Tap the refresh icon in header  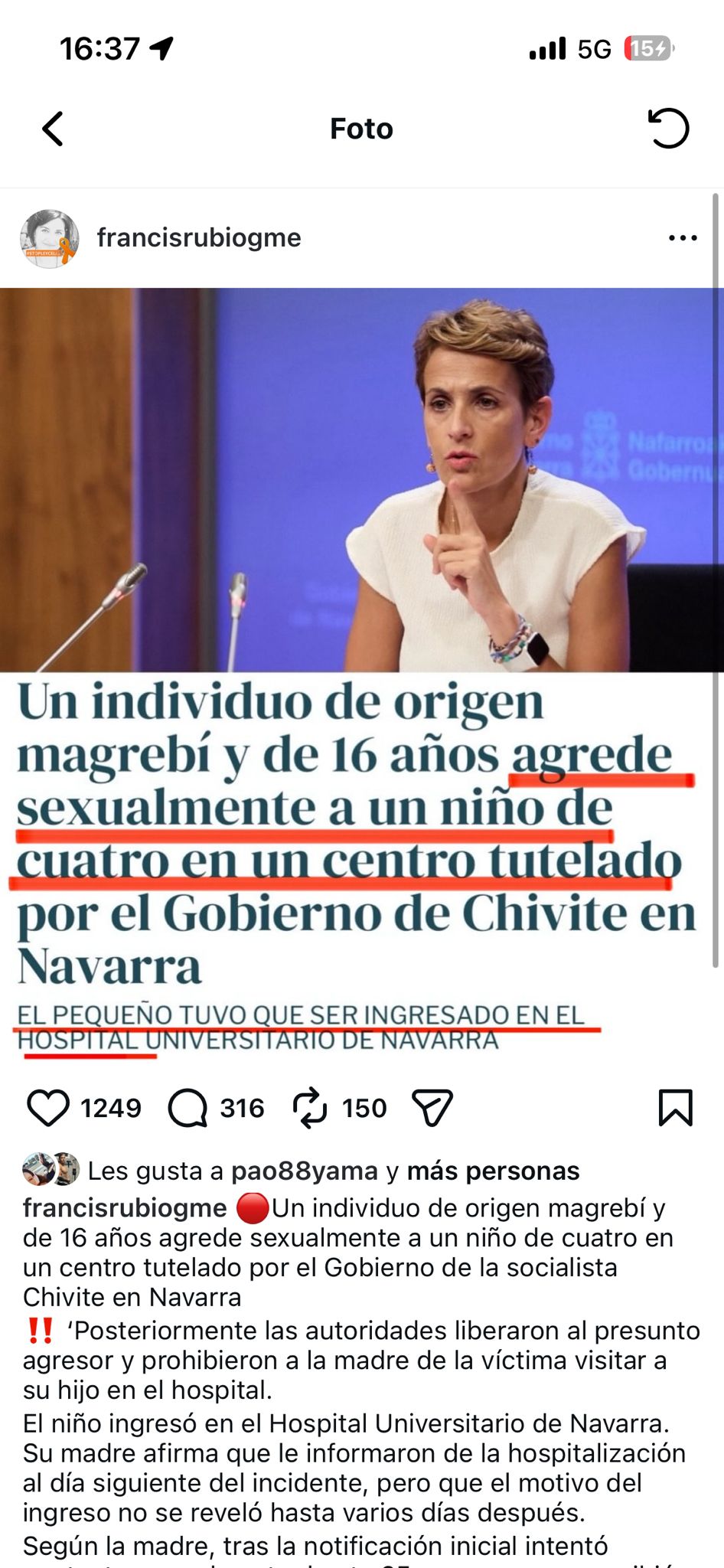tap(668, 128)
